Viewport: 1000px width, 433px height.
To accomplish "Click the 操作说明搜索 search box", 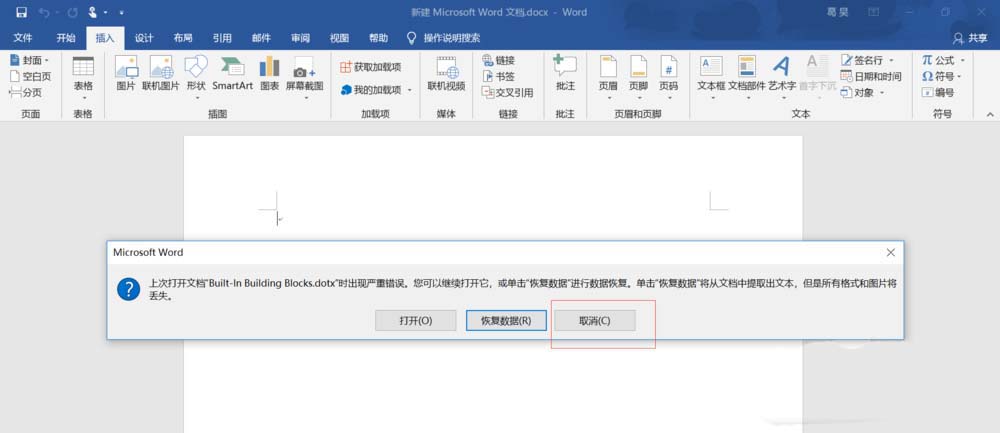I will pos(445,38).
